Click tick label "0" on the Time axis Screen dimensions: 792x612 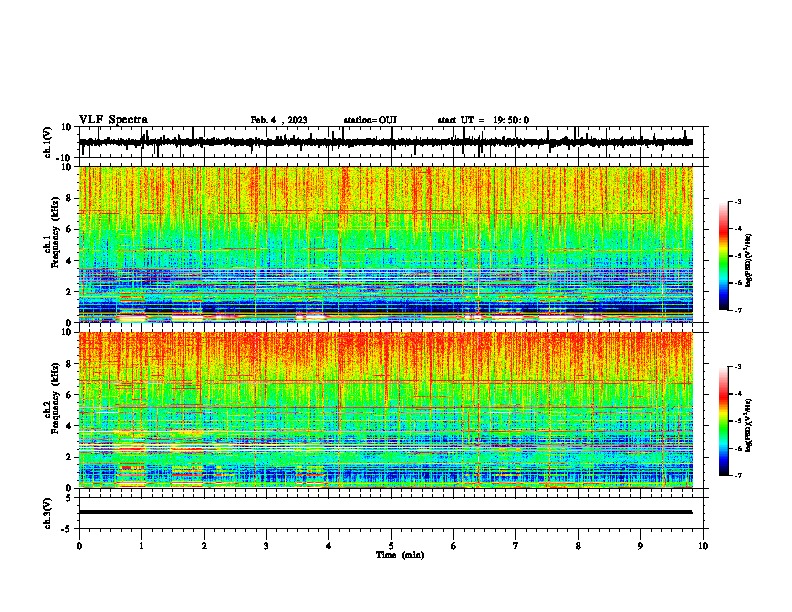pos(79,546)
